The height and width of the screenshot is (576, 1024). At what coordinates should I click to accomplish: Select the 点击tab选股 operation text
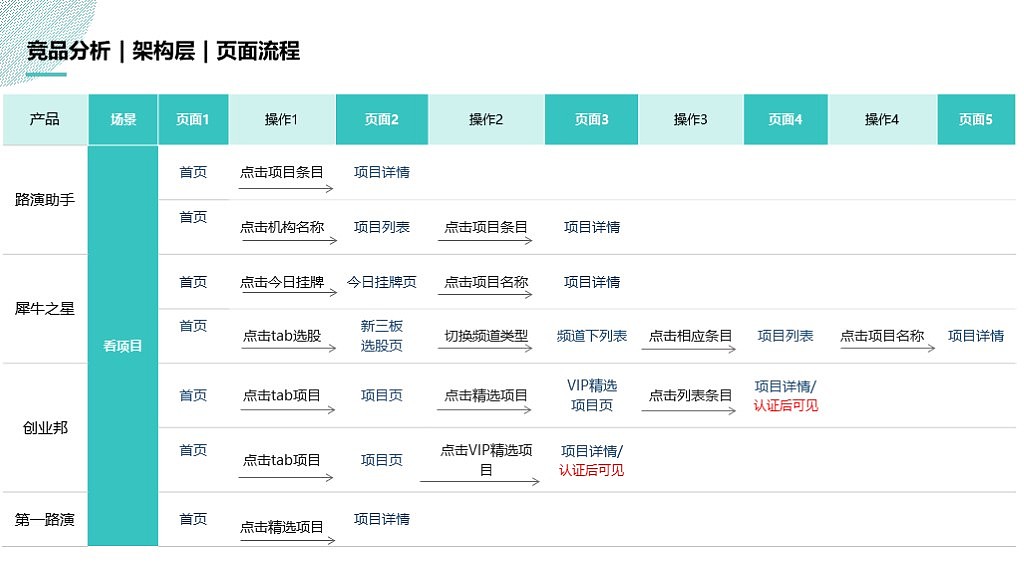tap(281, 336)
